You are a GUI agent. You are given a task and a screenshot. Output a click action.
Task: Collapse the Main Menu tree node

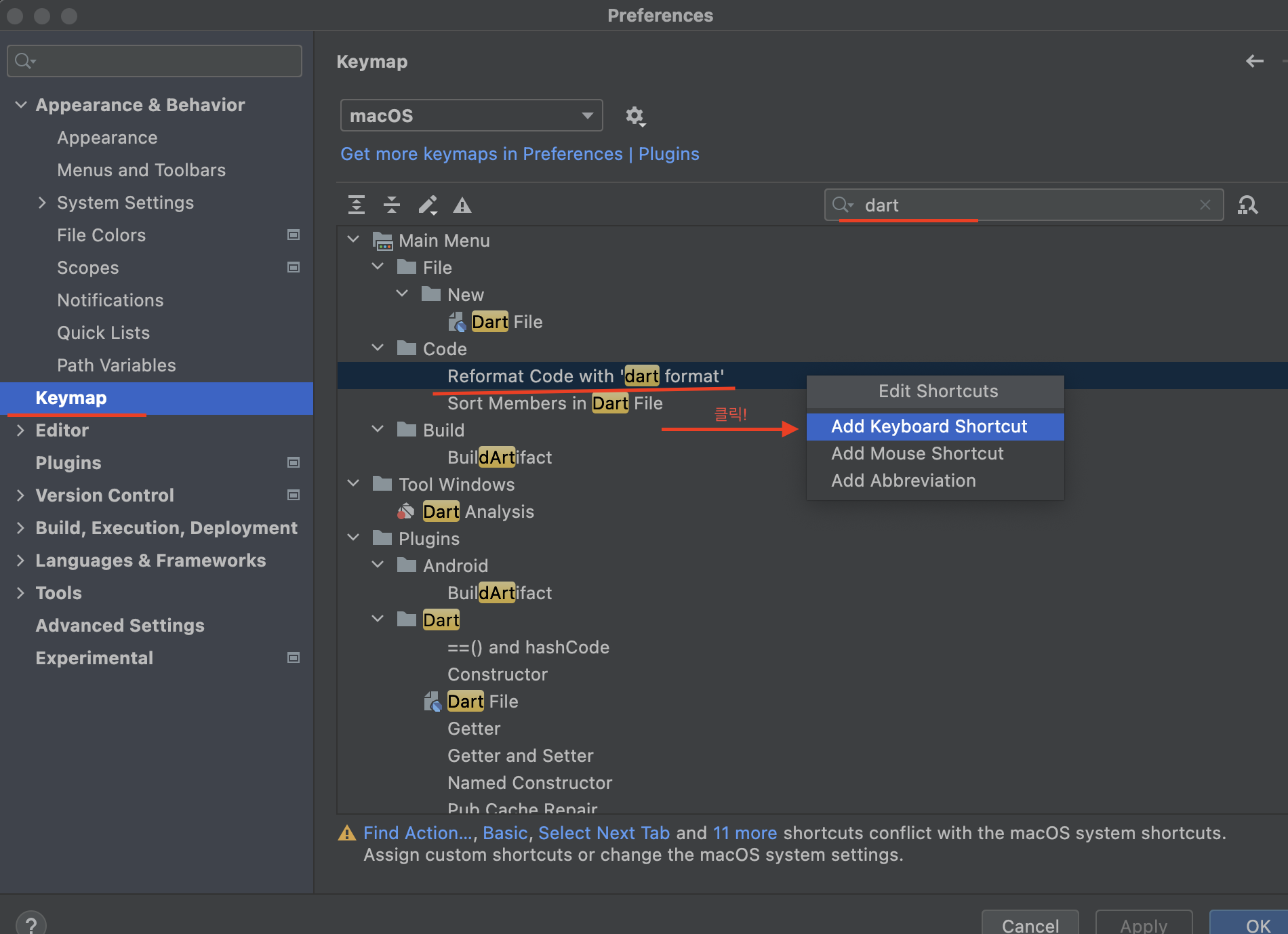coord(353,239)
